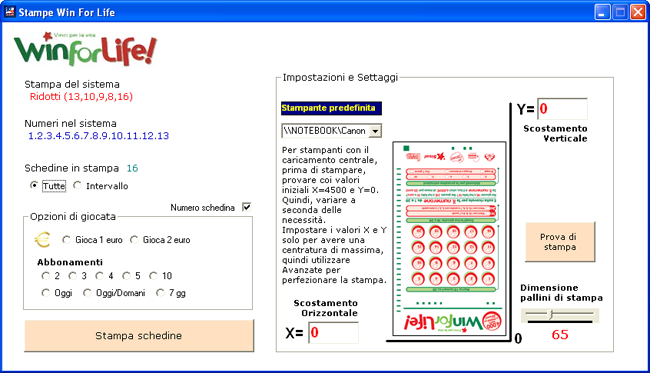Click the app icon in title bar

10,12
